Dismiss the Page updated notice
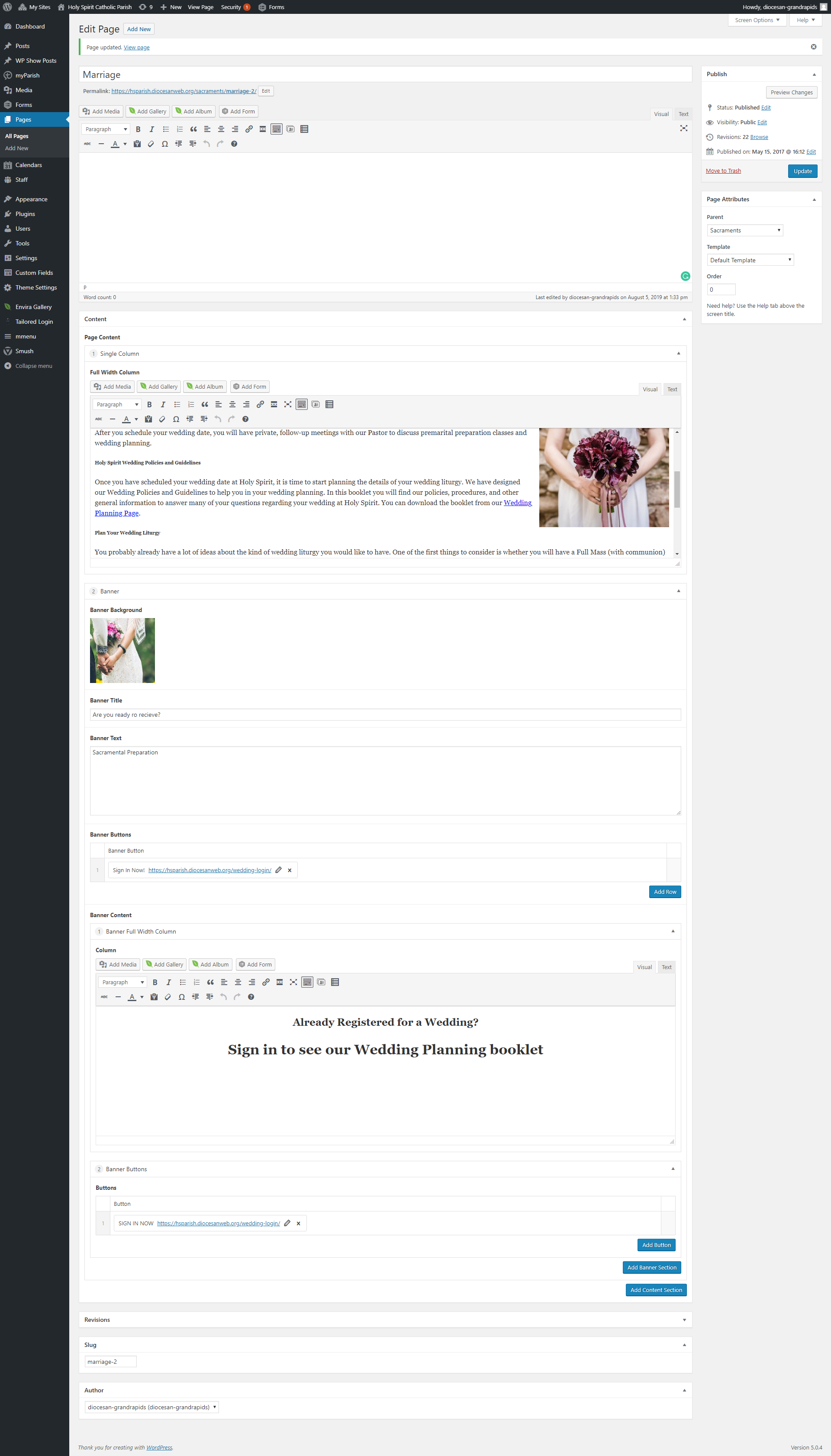 point(813,47)
